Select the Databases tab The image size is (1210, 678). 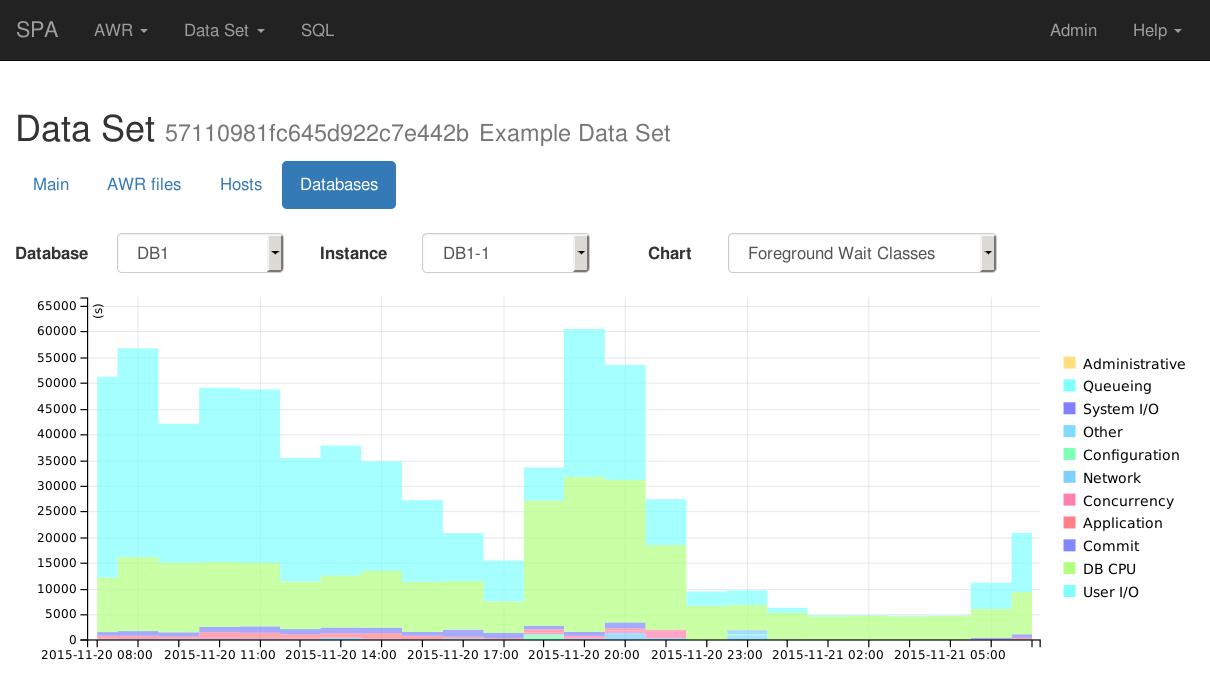(x=339, y=184)
